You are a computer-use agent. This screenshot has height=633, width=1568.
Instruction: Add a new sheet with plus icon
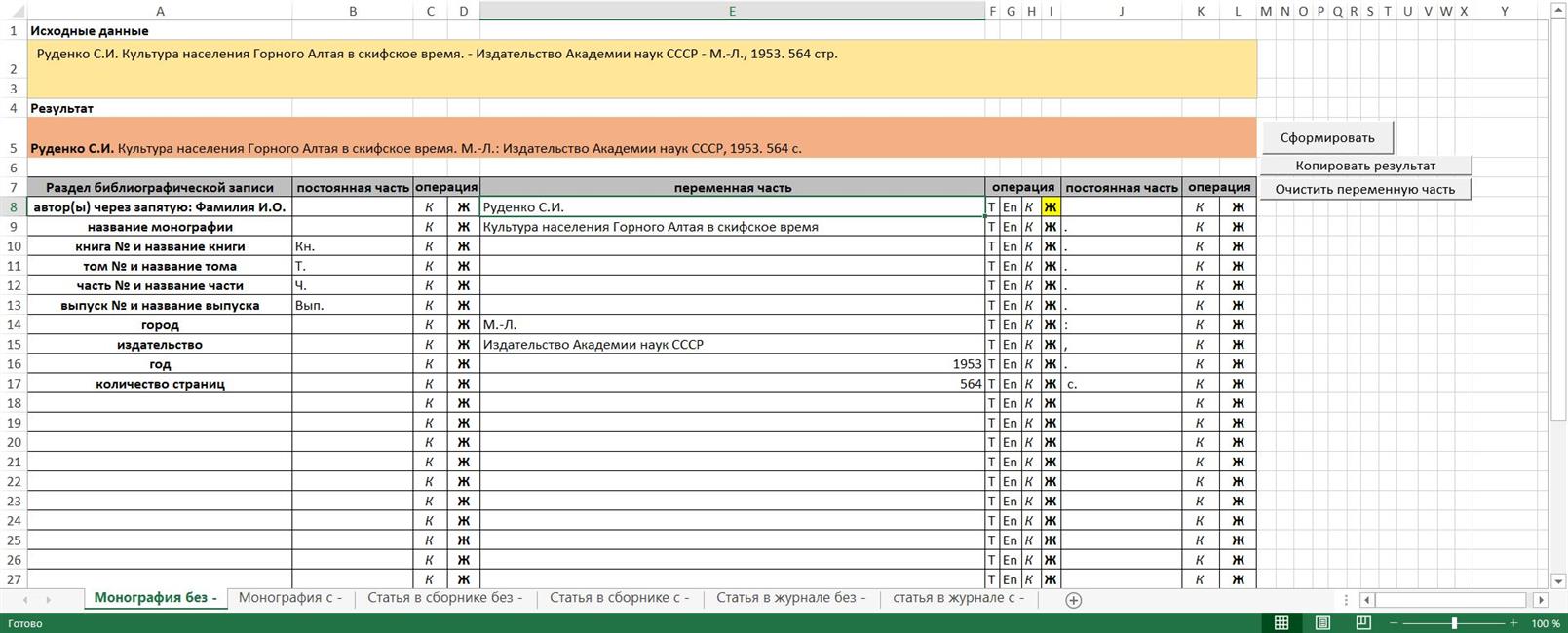point(1073,600)
